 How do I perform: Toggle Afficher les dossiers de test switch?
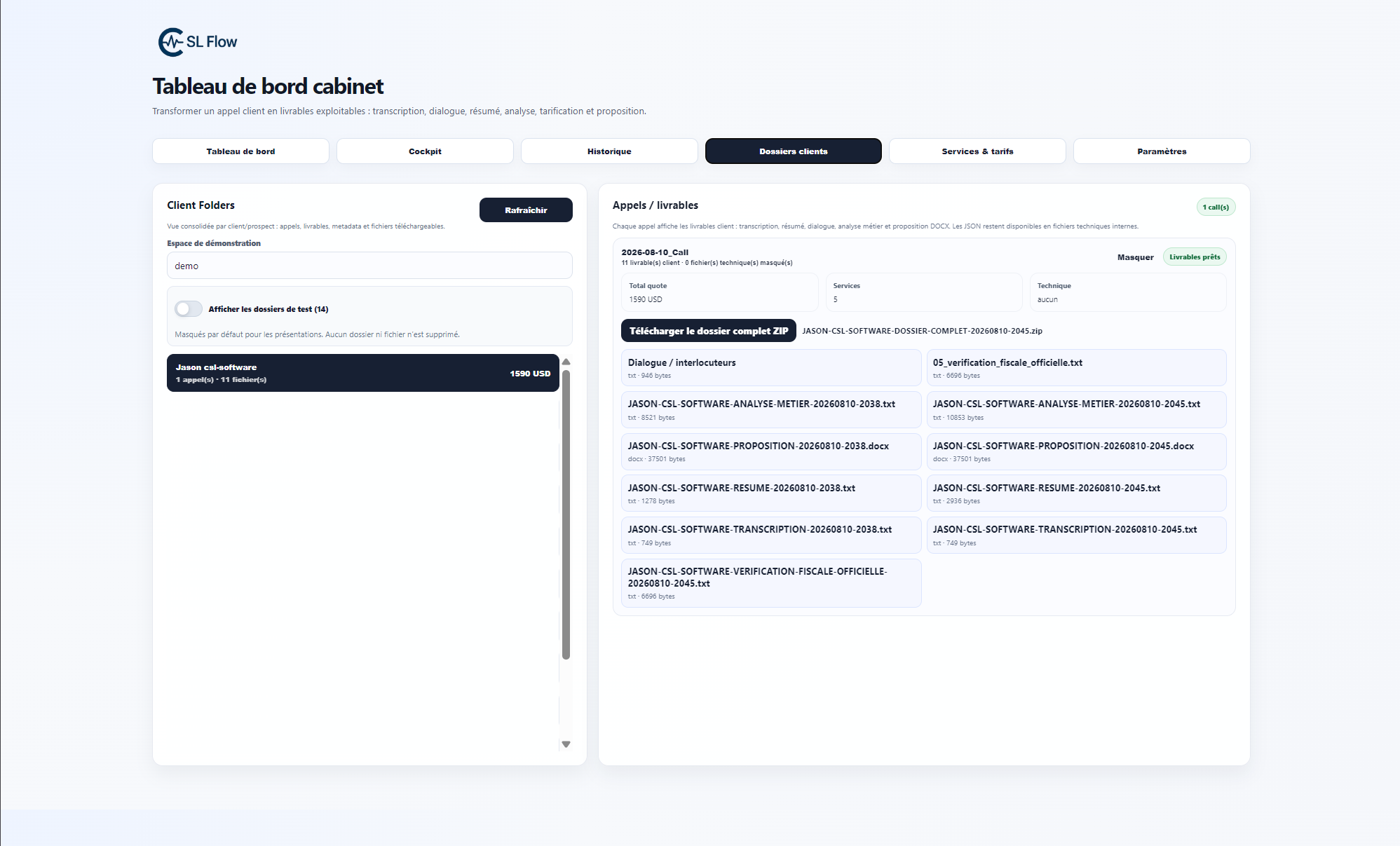(x=189, y=309)
